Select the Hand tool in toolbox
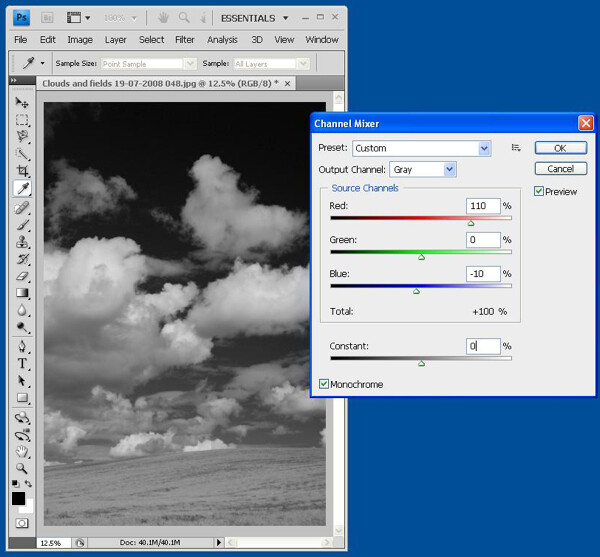Viewport: 600px width, 557px height. pyautogui.click(x=22, y=451)
